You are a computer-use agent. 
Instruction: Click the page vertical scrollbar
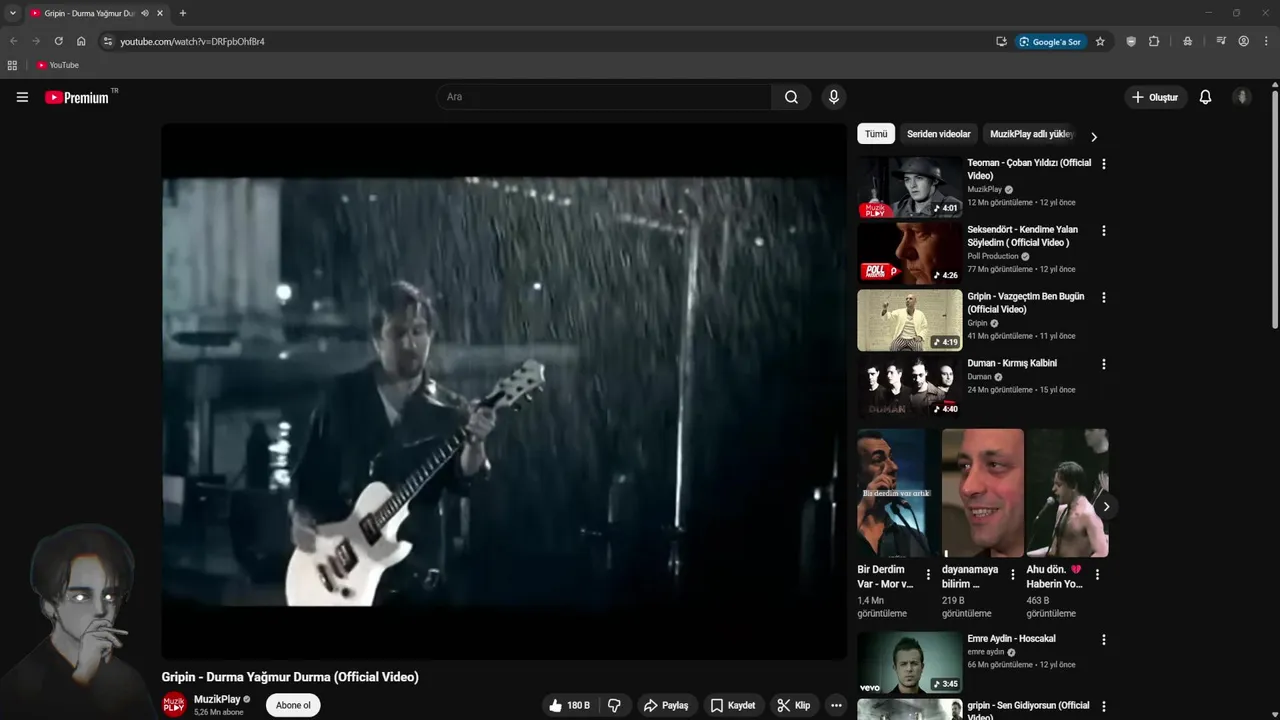1275,210
